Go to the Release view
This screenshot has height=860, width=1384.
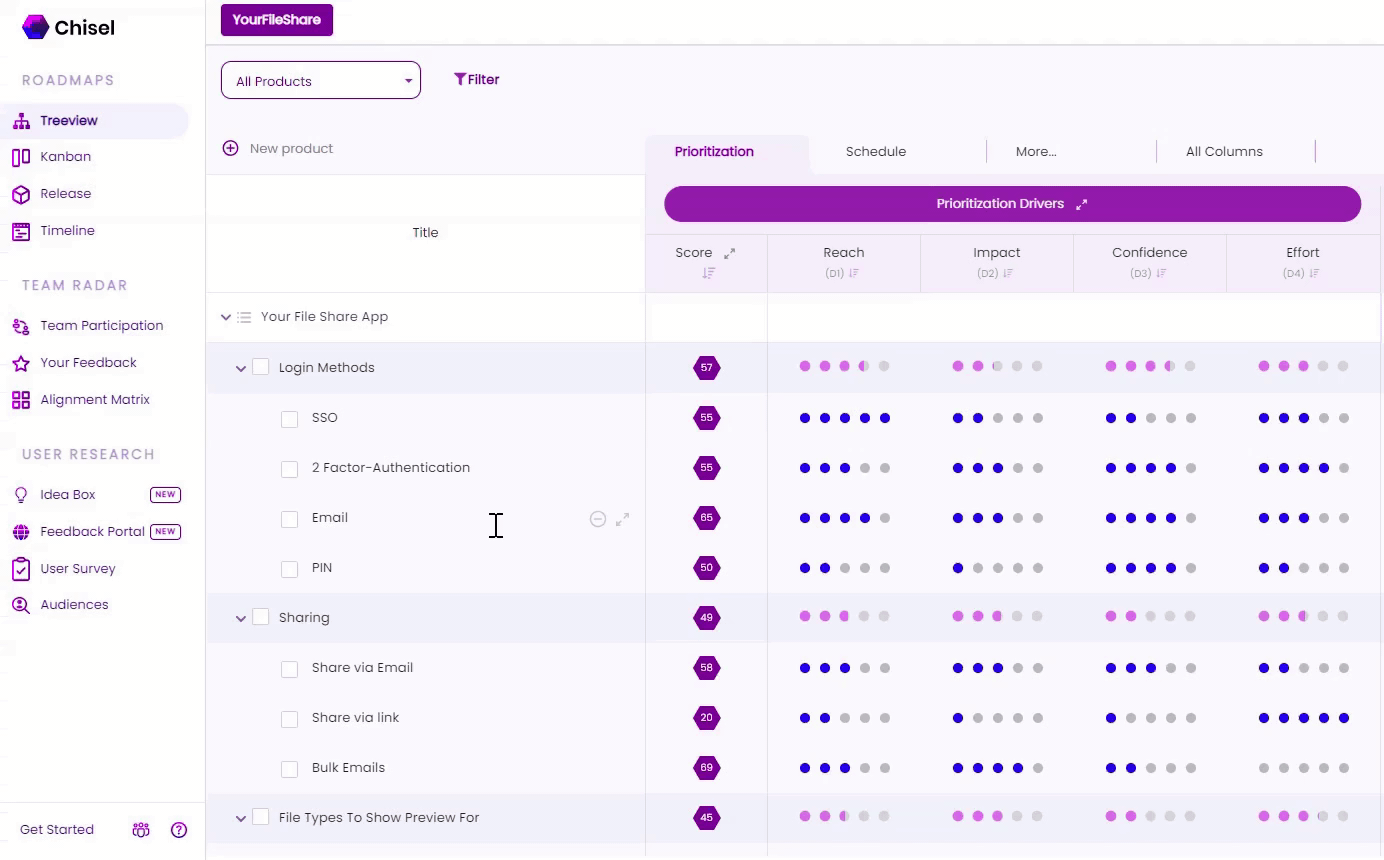point(65,194)
